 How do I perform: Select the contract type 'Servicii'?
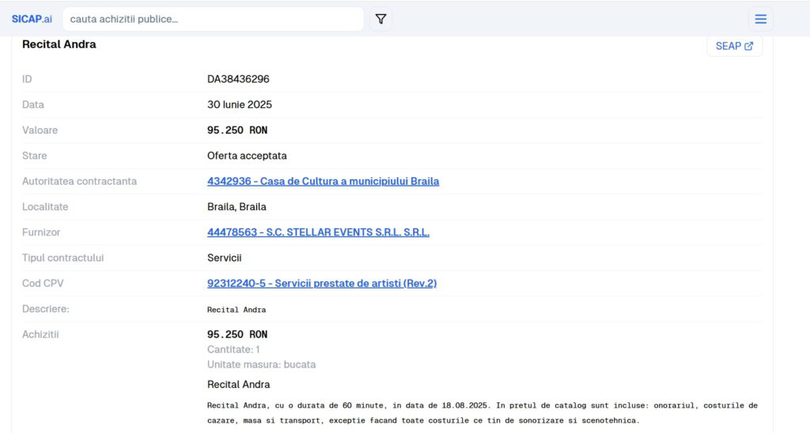pyautogui.click(x=224, y=258)
